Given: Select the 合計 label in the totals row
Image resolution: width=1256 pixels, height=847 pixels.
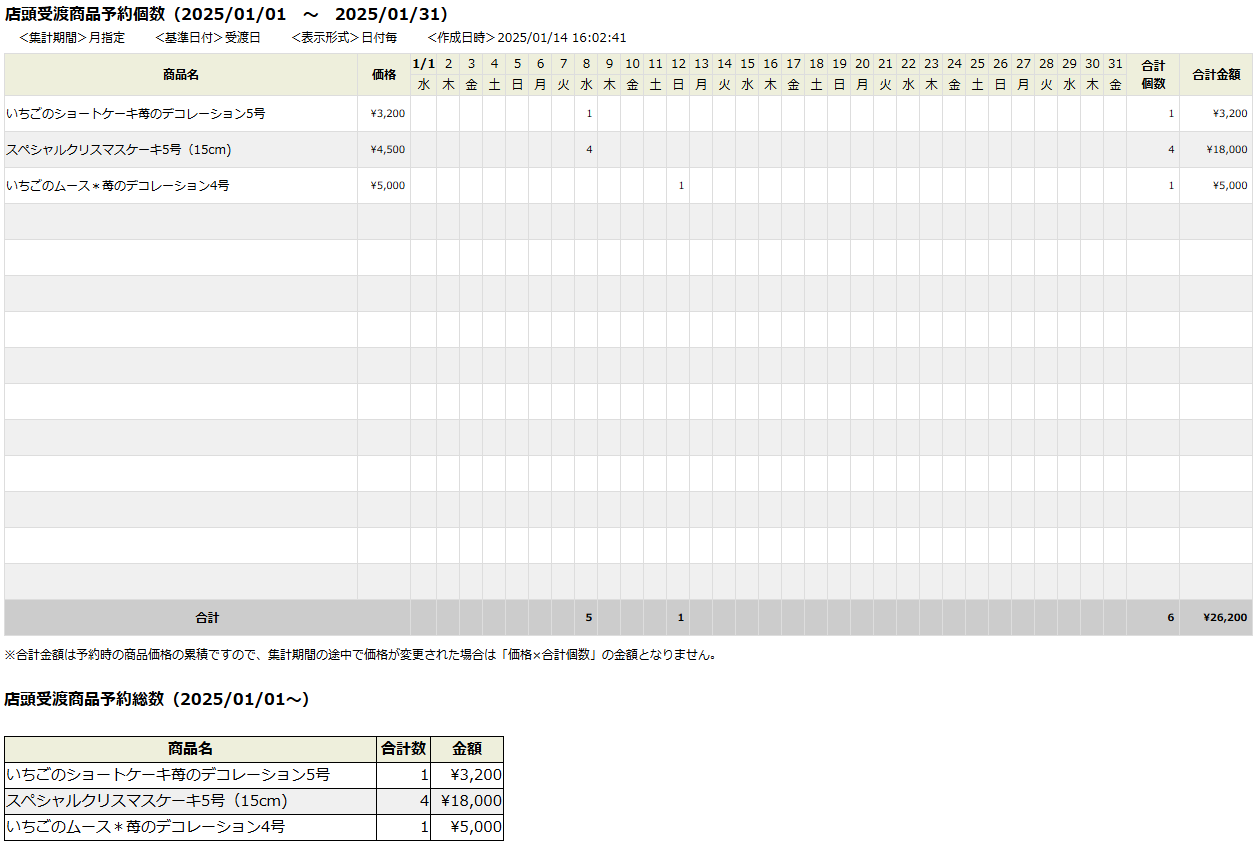Looking at the screenshot, I should click(x=207, y=618).
